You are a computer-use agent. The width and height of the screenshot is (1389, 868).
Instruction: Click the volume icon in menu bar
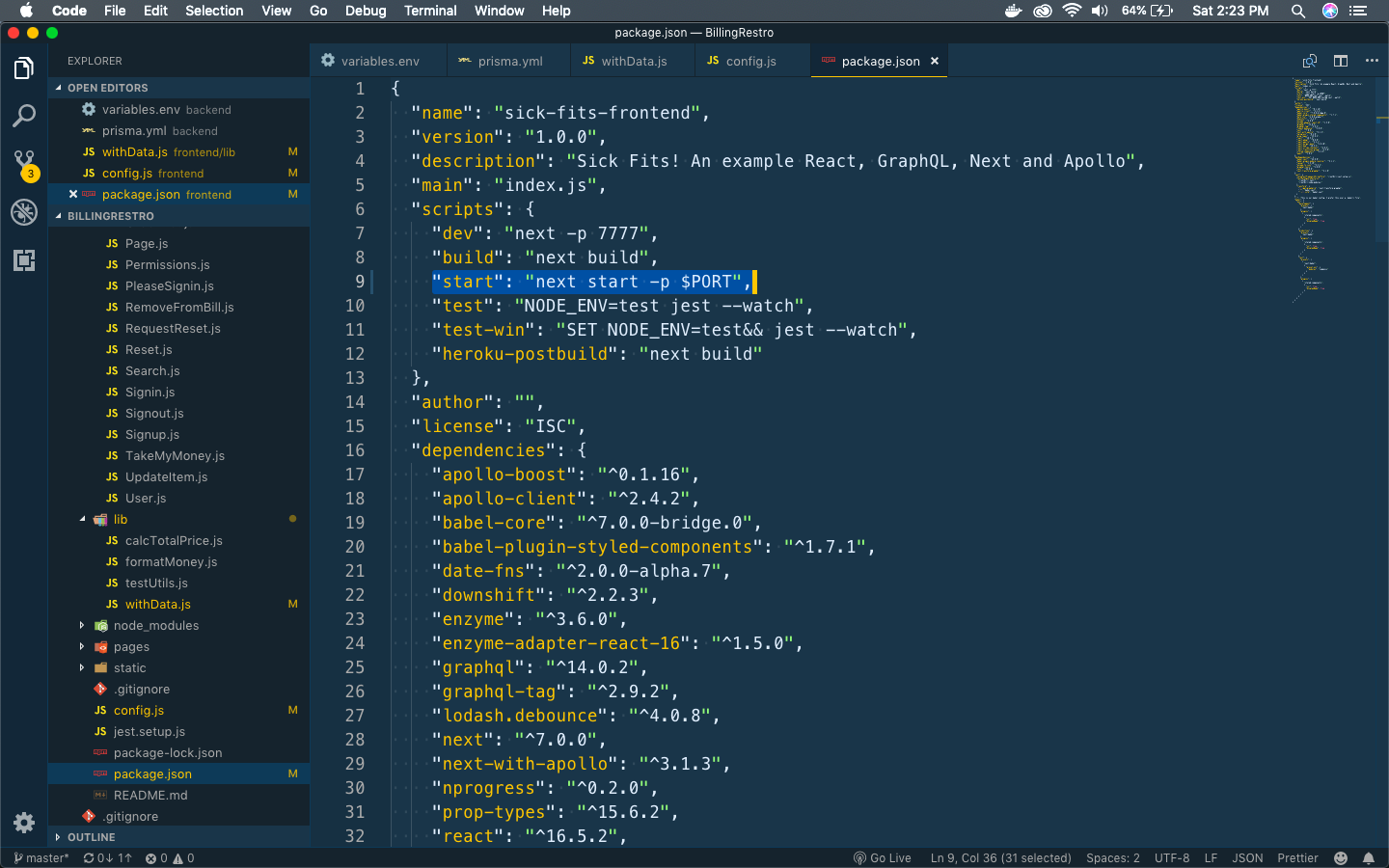(x=1100, y=11)
